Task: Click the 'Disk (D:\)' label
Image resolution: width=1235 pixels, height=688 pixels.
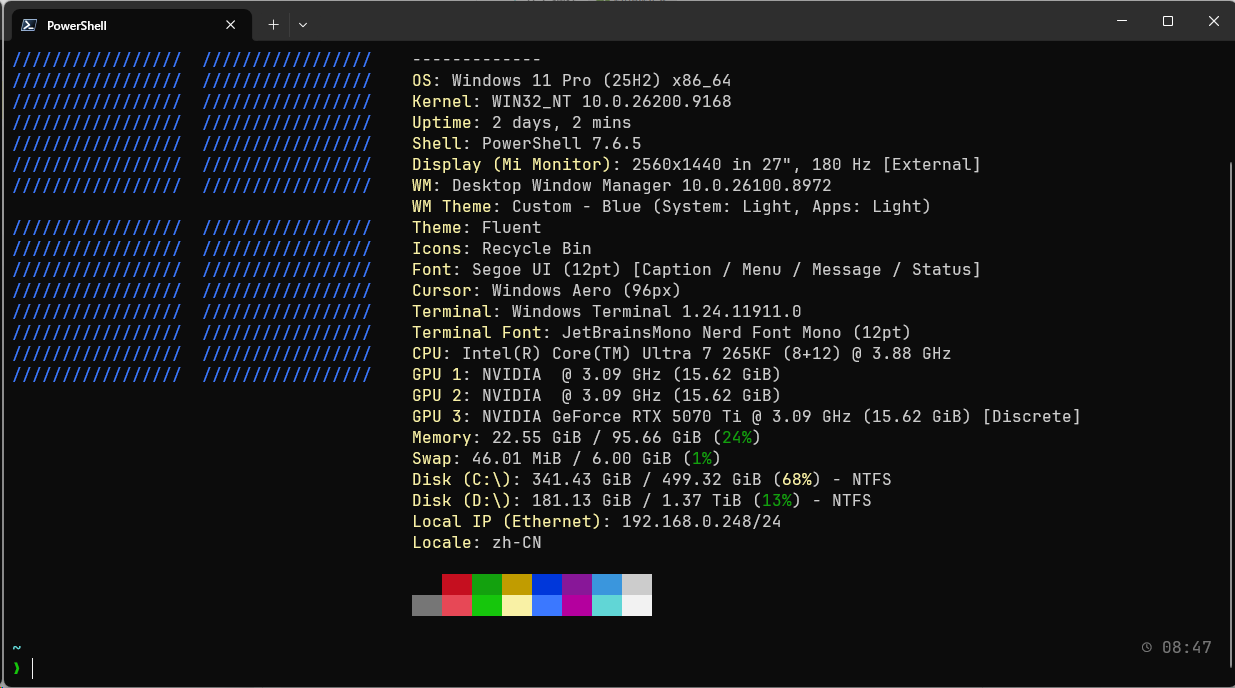Action: (x=462, y=501)
